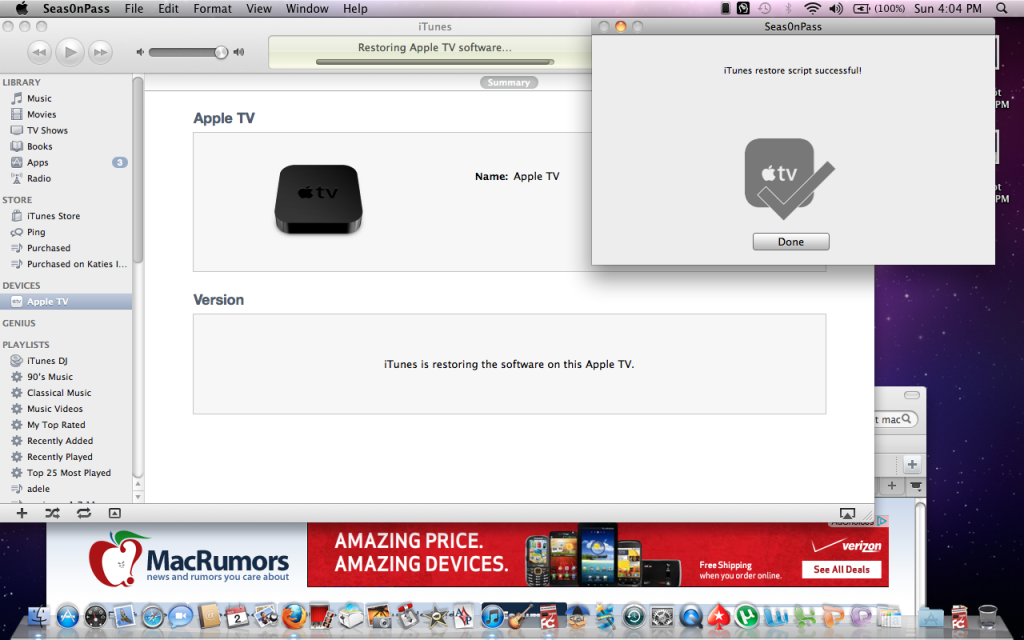Click the Restoring Apple TV software progress bar

point(435,62)
